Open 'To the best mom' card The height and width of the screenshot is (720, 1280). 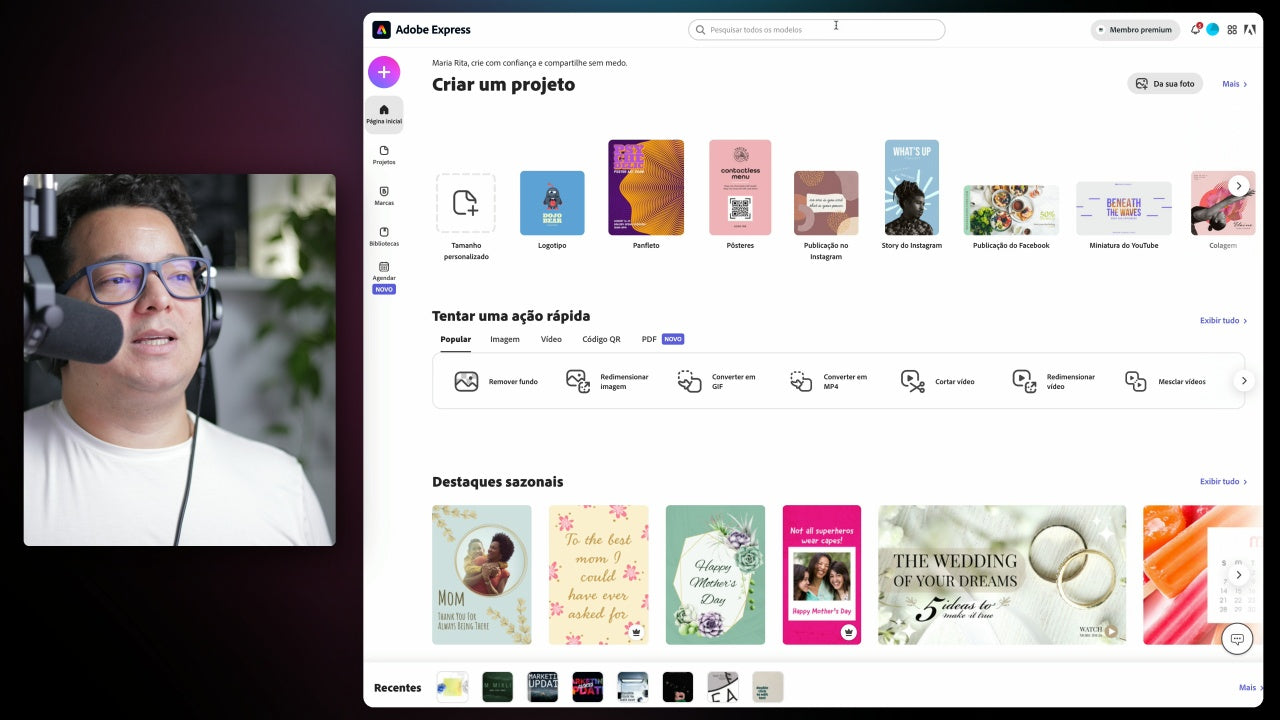click(599, 575)
